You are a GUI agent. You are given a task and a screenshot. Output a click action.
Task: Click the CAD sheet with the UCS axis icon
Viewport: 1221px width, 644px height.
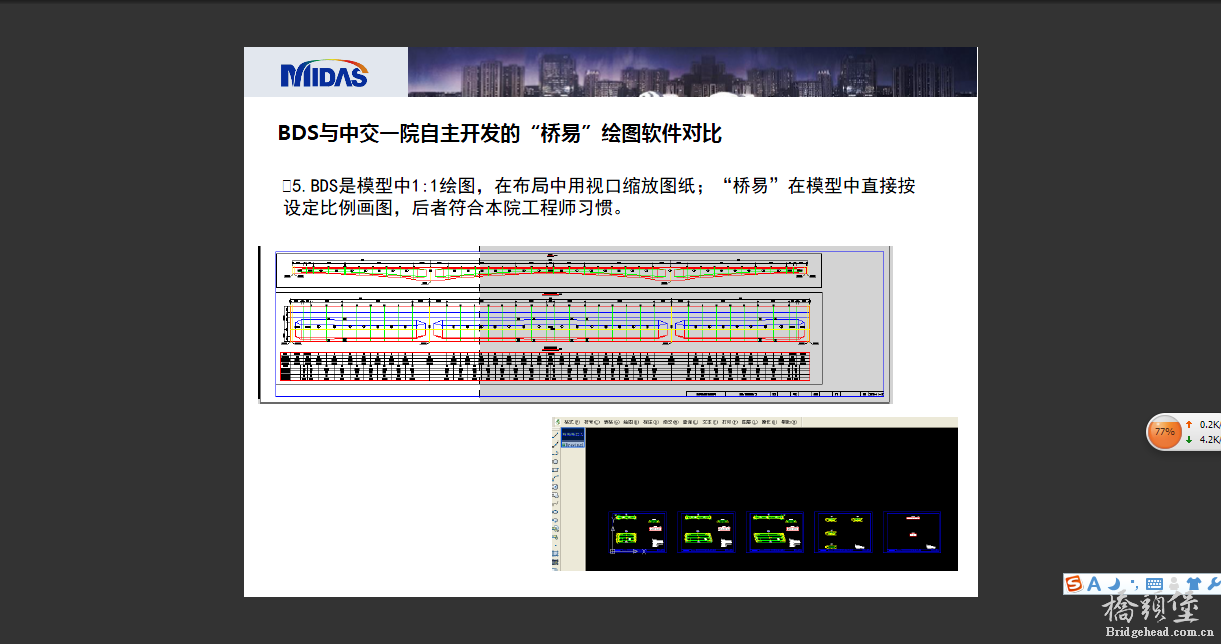click(x=637, y=533)
